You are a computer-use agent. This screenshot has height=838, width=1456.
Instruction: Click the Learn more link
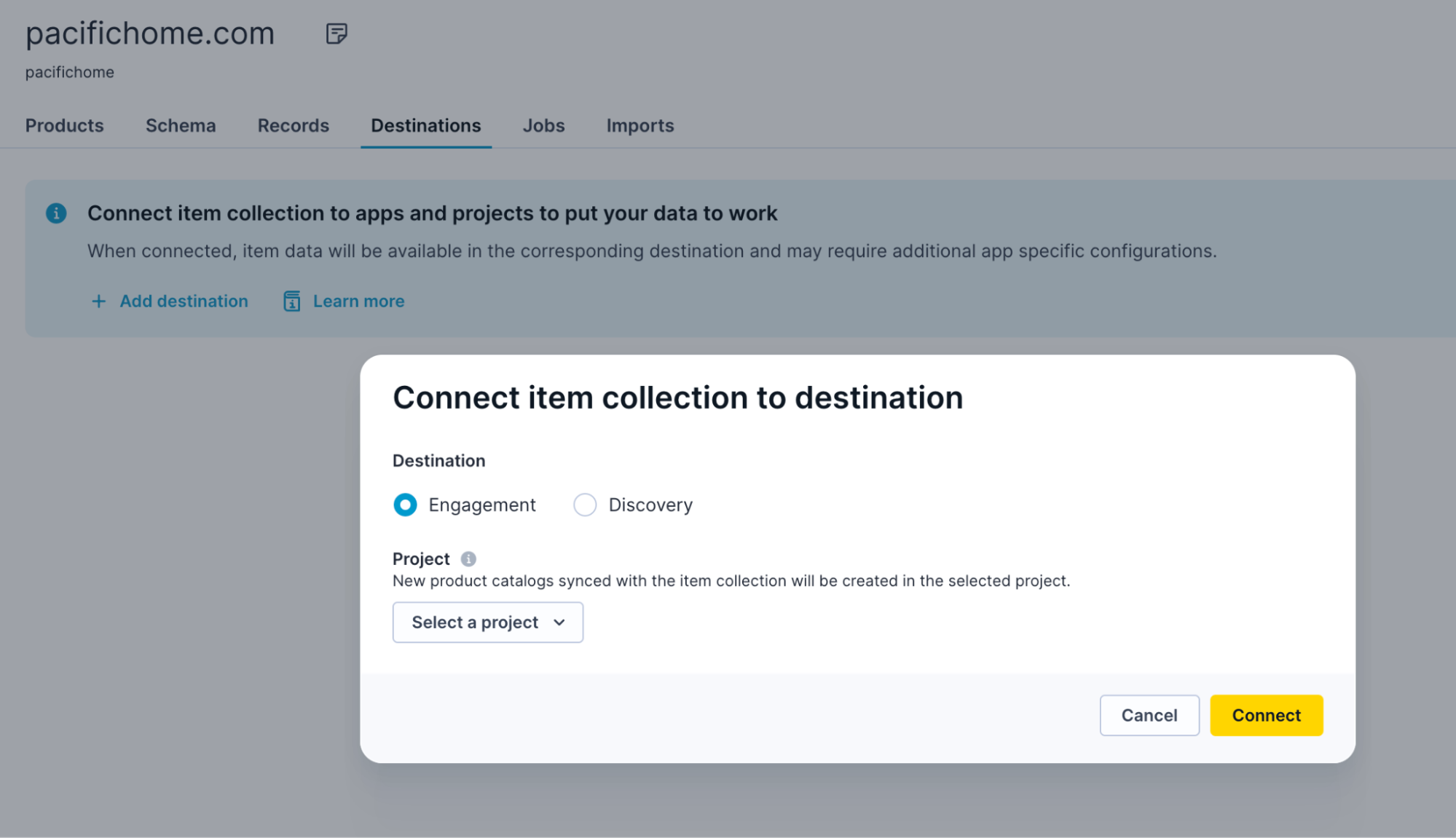tap(358, 301)
